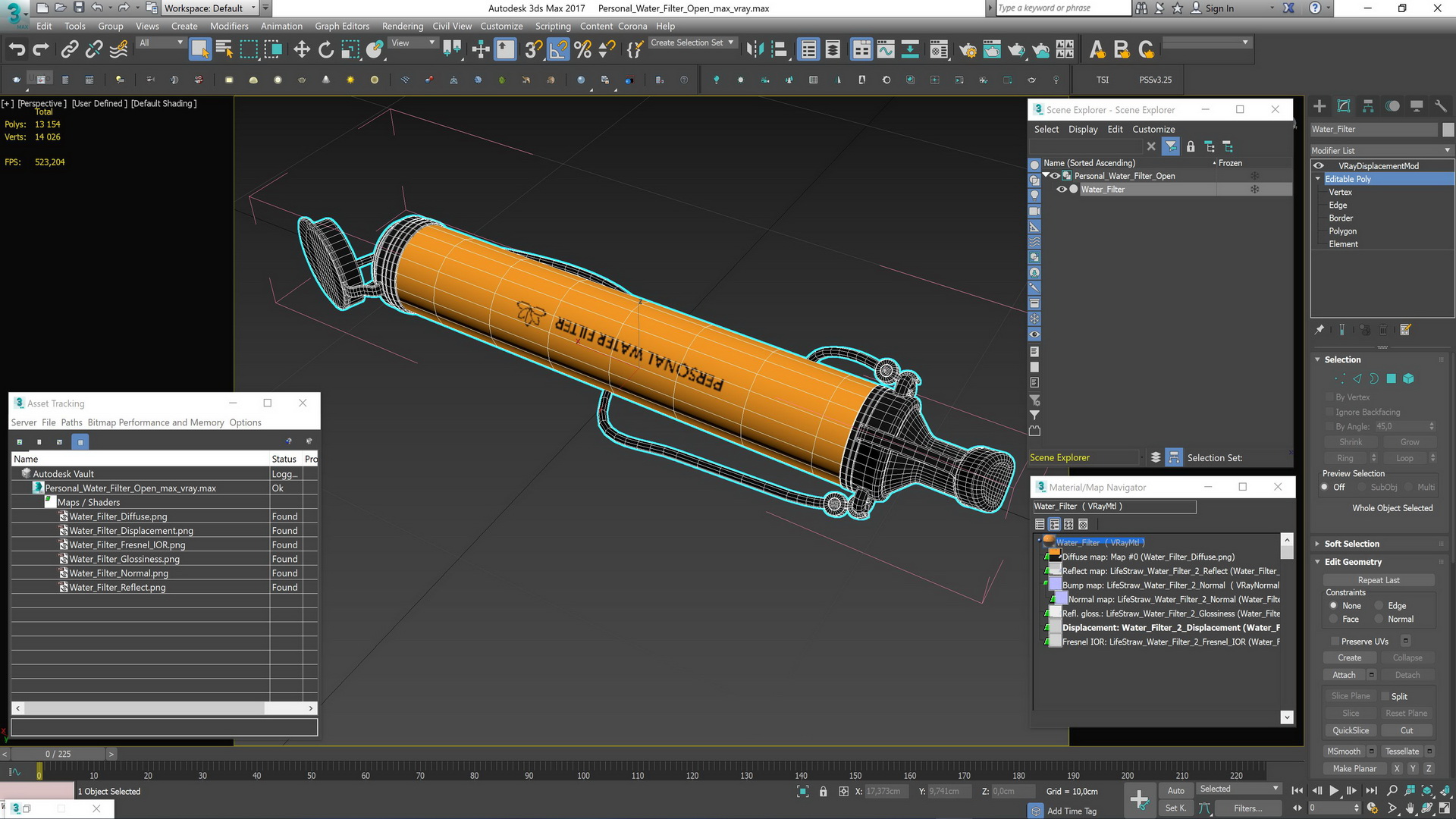Open the Rendering menu
Image resolution: width=1456 pixels, height=819 pixels.
[x=403, y=26]
